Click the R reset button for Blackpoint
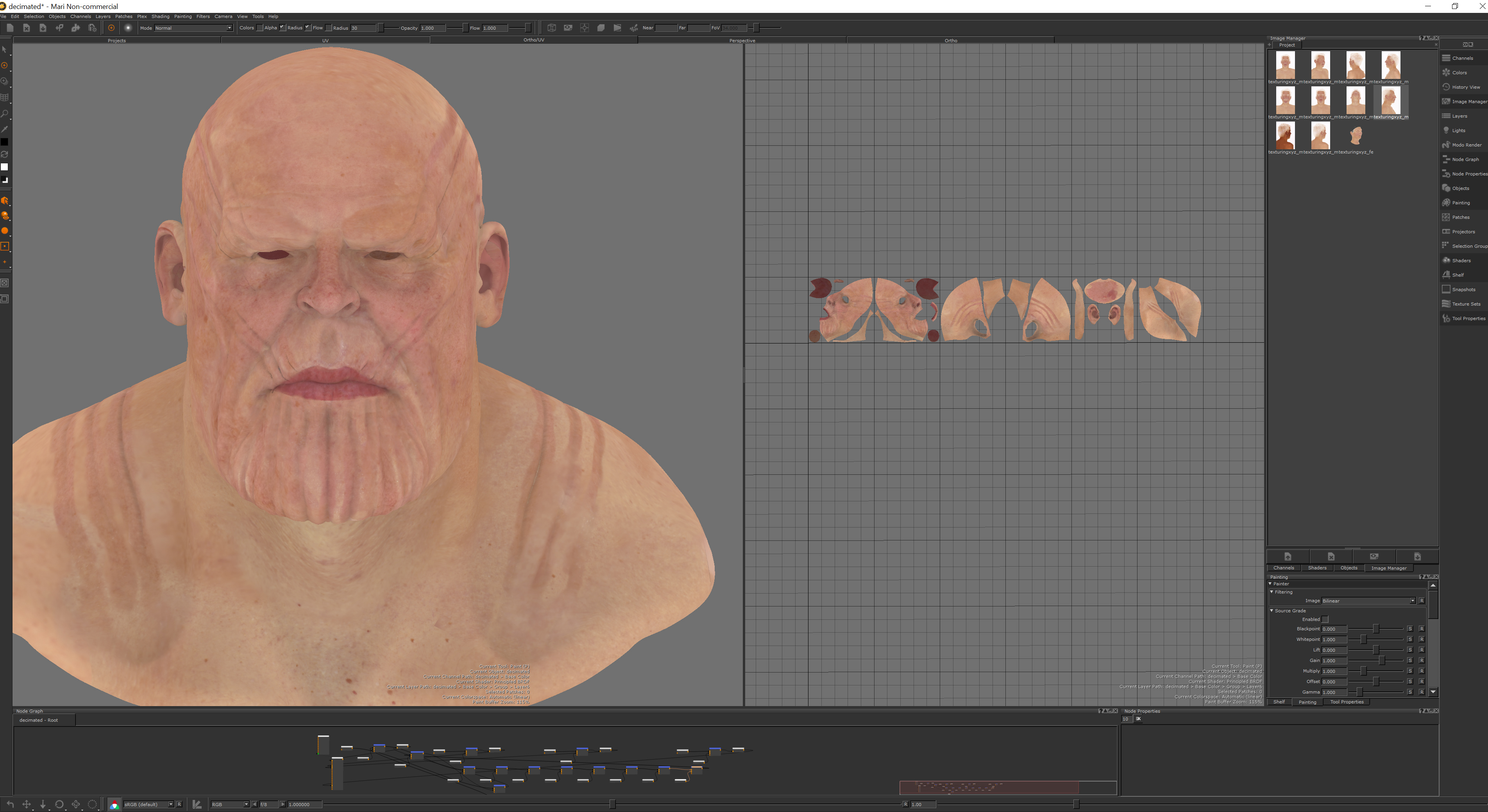Image resolution: width=1488 pixels, height=812 pixels. 1422,629
